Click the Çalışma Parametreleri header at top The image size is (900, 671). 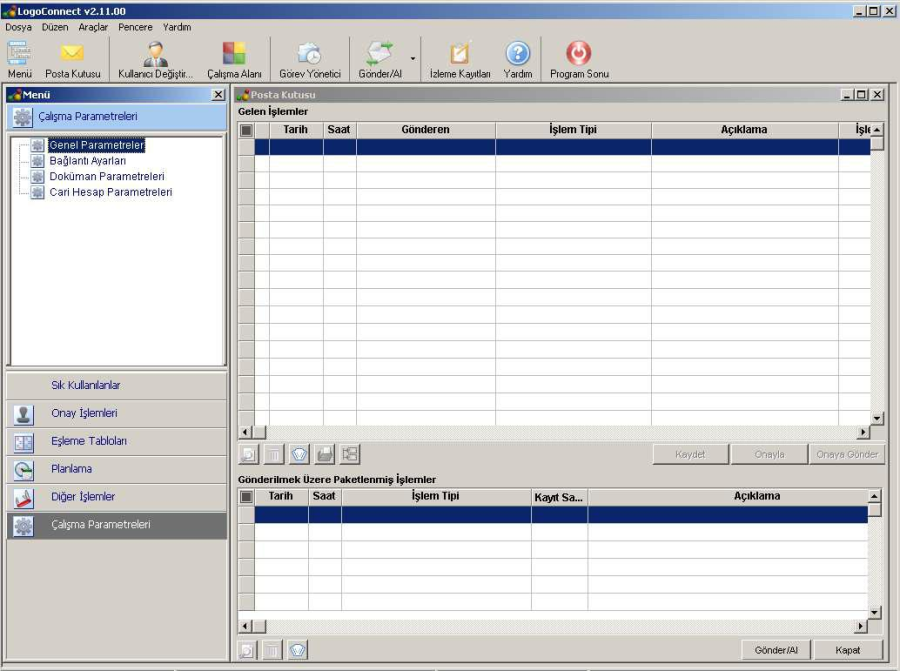coord(117,117)
